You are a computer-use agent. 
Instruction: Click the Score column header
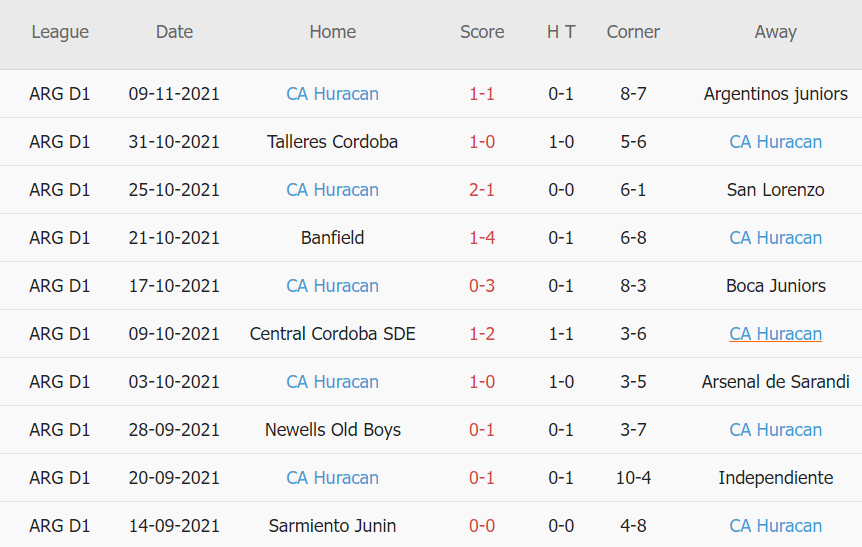482,32
